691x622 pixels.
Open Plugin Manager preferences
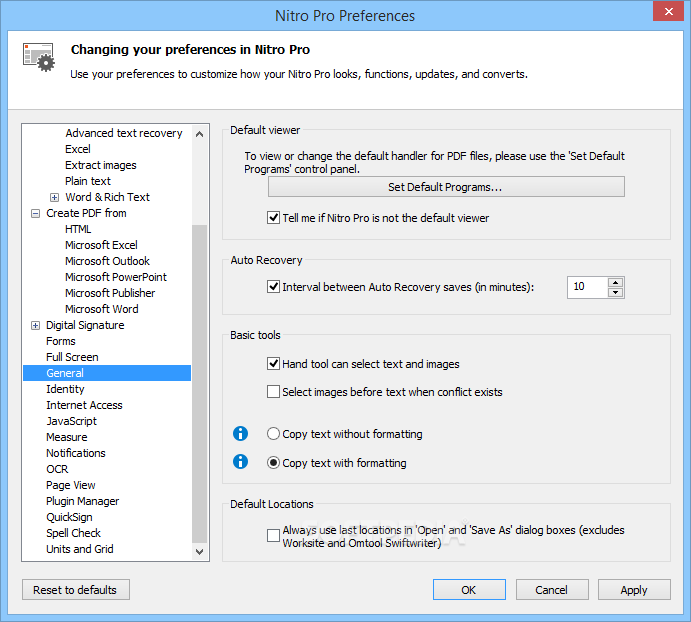[82, 501]
